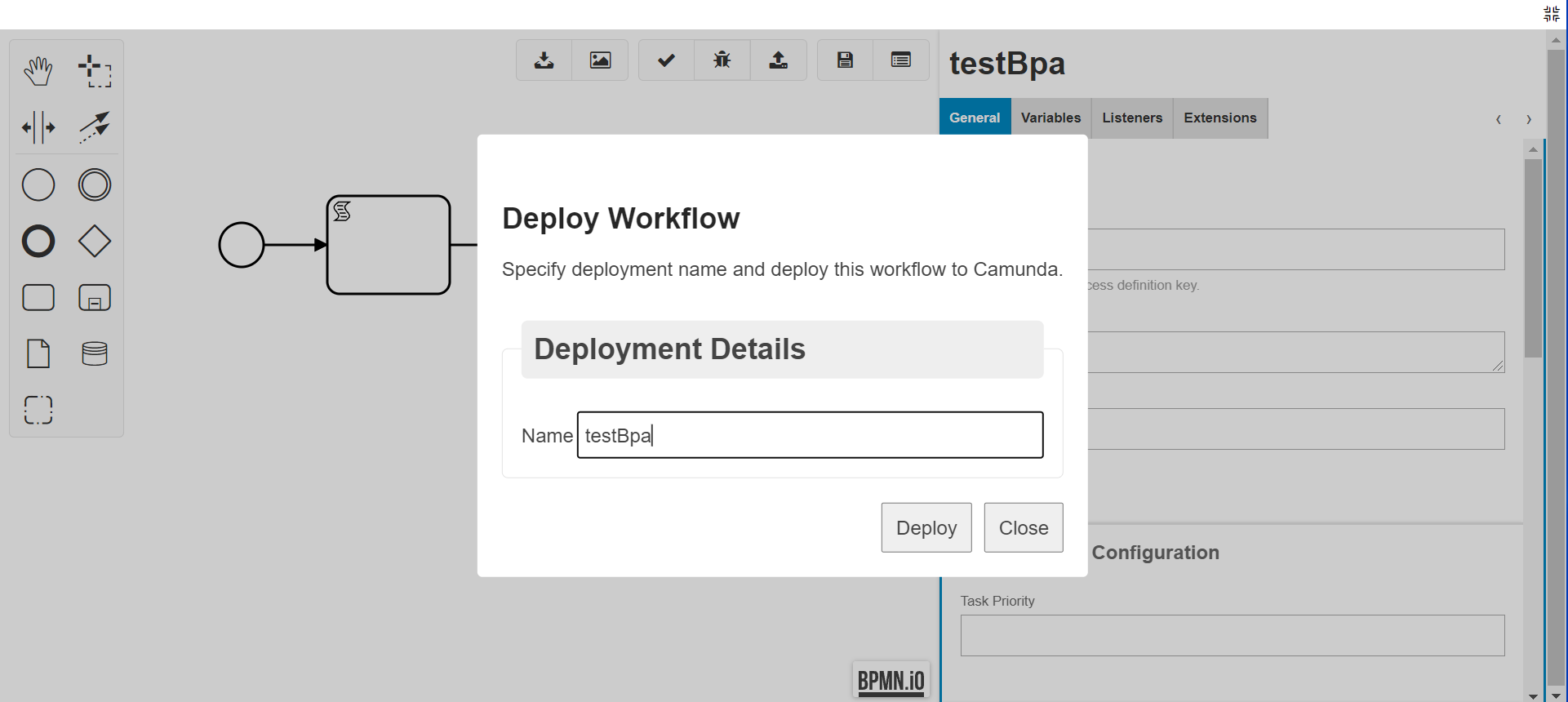Open the Listeners tab
The width and height of the screenshot is (1568, 702).
(1131, 118)
